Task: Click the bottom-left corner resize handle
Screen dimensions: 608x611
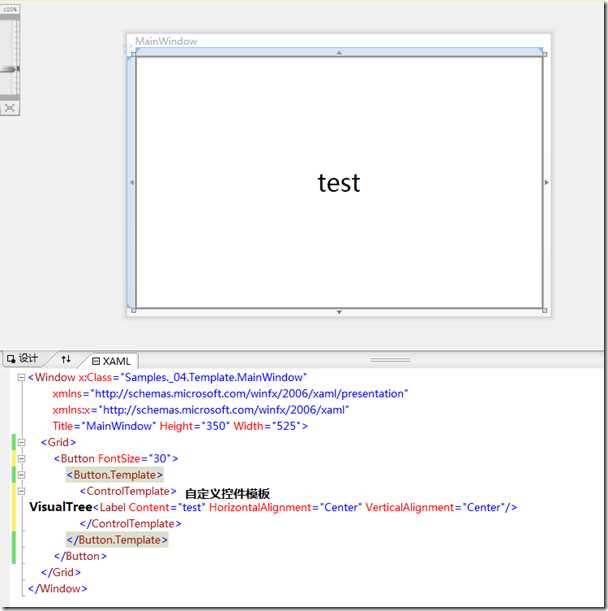Action: pos(133,311)
